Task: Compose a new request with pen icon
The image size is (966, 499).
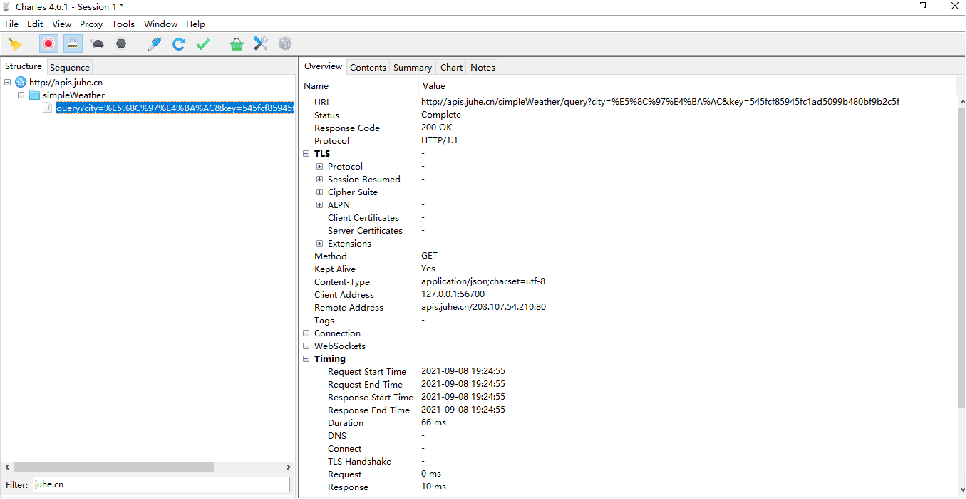Action: point(155,44)
